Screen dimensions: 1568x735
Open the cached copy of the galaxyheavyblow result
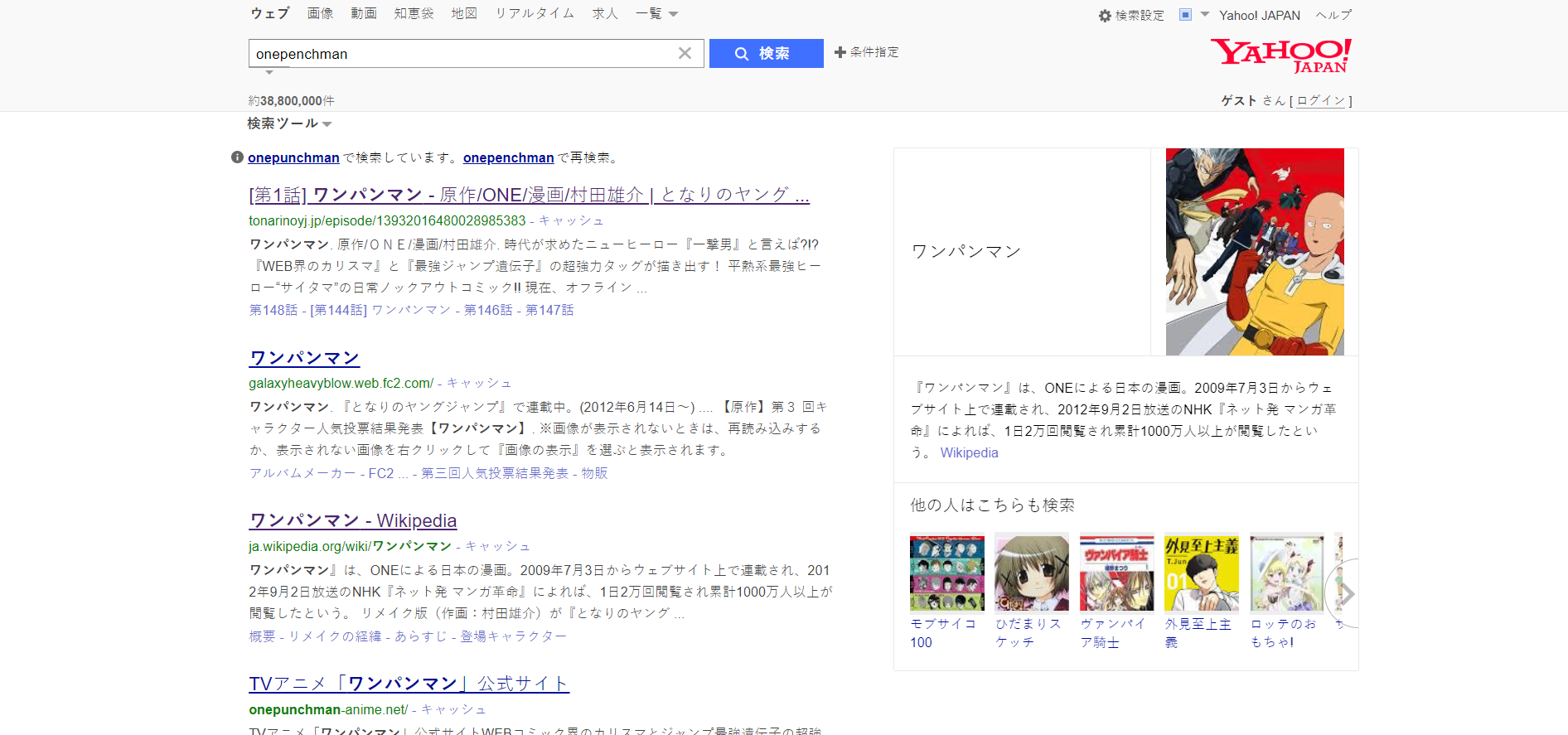(479, 383)
